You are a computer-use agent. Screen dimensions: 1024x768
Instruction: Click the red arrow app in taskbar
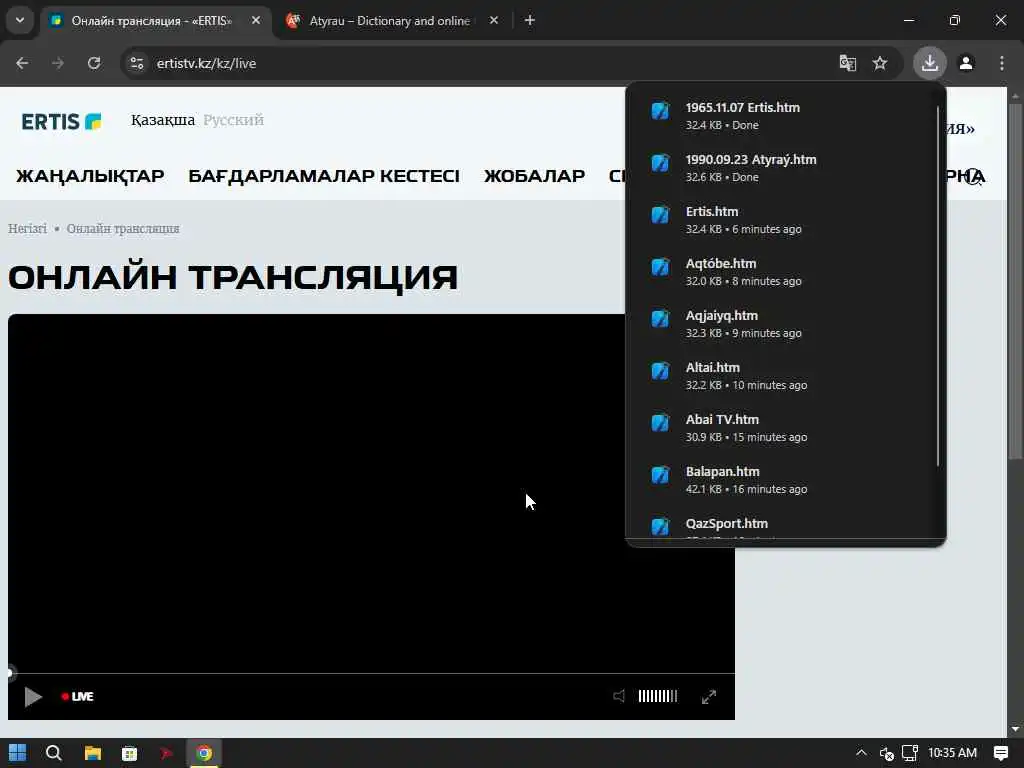pos(167,753)
